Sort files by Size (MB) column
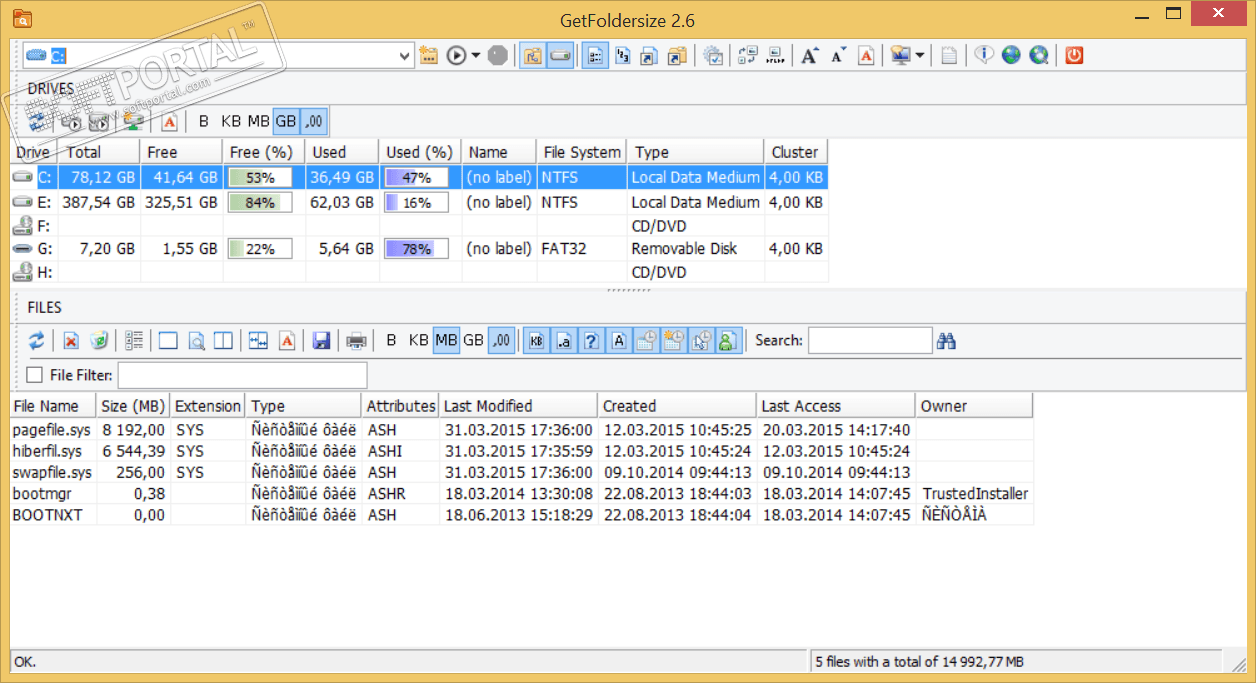The image size is (1256, 683). 133,406
